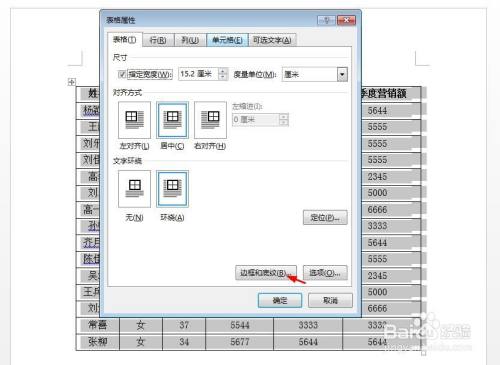Click the 女 cell in the 张柳 row
Image resolution: width=500 pixels, height=365 pixels.
pos(141,342)
